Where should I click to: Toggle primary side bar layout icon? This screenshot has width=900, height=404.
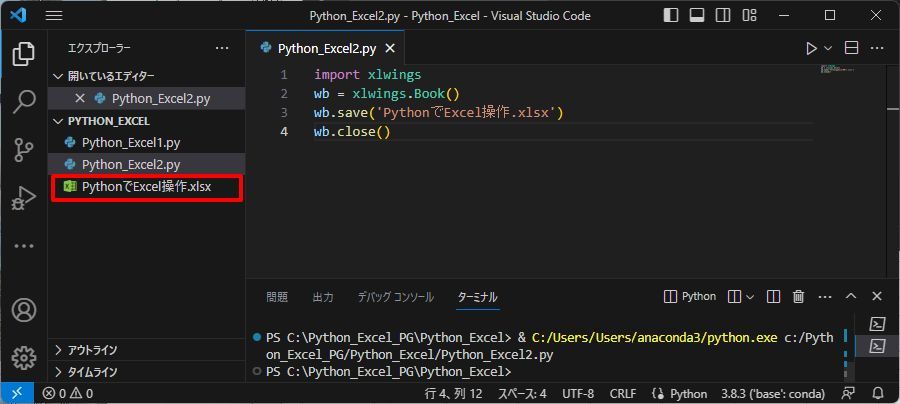[670, 15]
